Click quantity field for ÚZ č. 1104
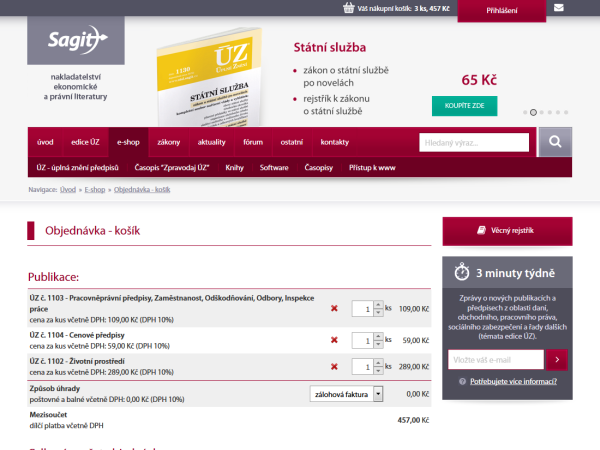 362,340
